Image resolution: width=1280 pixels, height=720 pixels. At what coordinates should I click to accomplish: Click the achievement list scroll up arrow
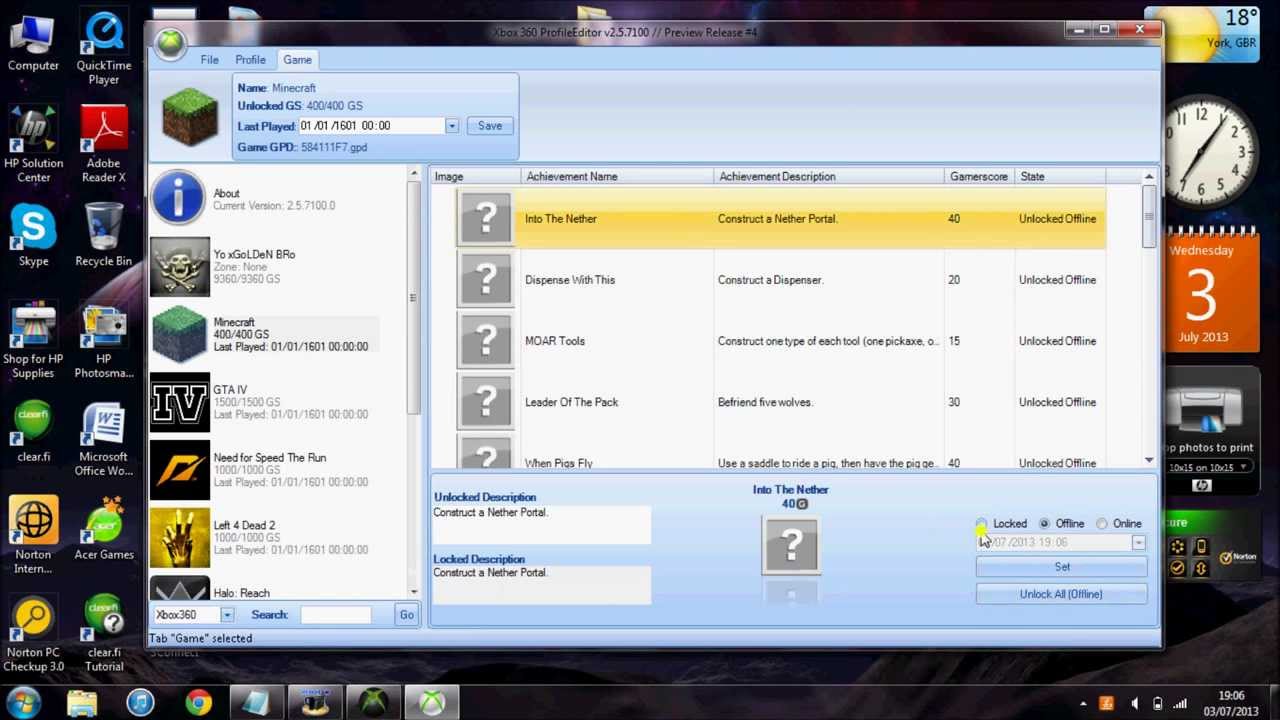(1149, 177)
